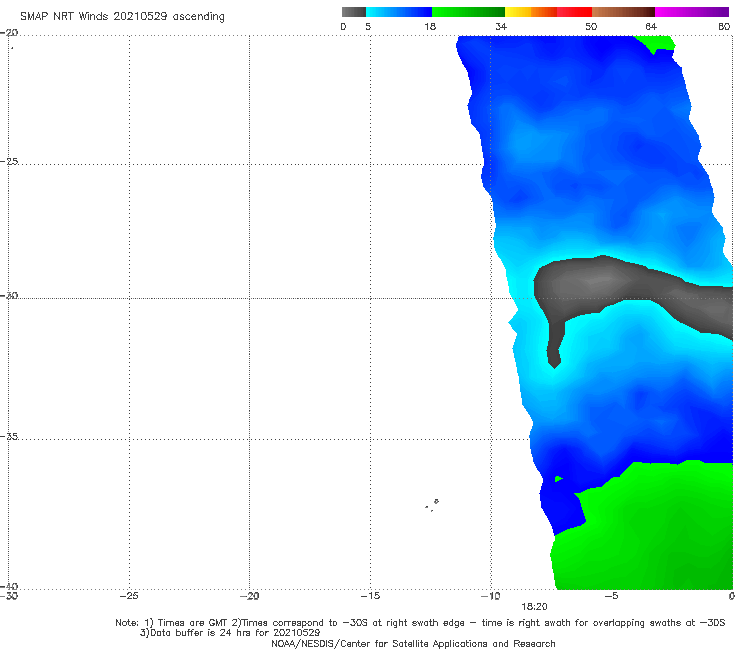Image resolution: width=740 pixels, height=650 pixels.
Task: Click the longitude axis label '-20'
Action: 249,596
